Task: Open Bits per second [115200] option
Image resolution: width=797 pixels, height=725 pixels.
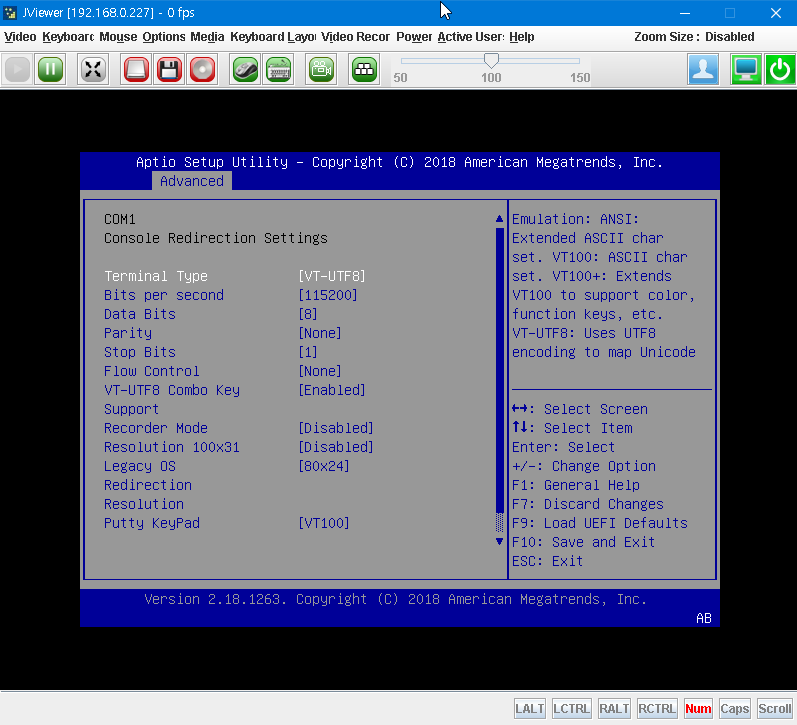Action: pyautogui.click(x=328, y=295)
